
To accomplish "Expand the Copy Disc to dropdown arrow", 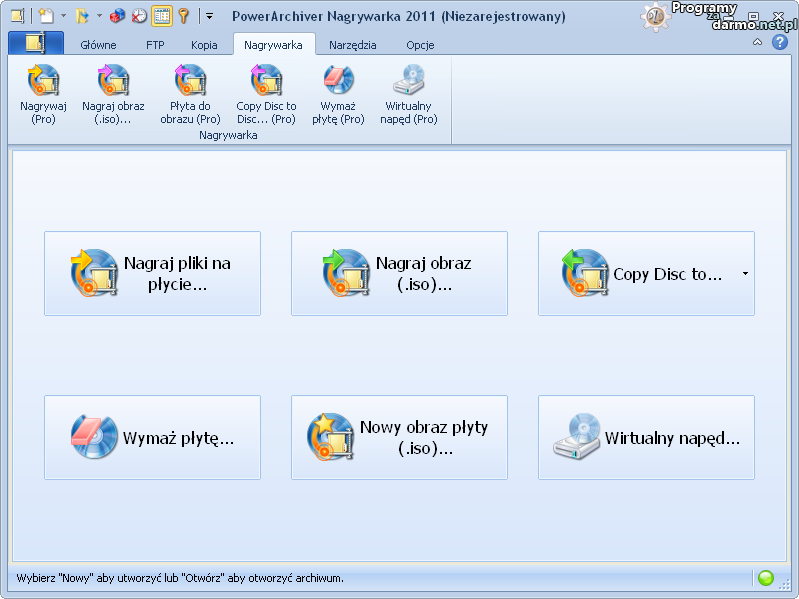I will (x=745, y=274).
